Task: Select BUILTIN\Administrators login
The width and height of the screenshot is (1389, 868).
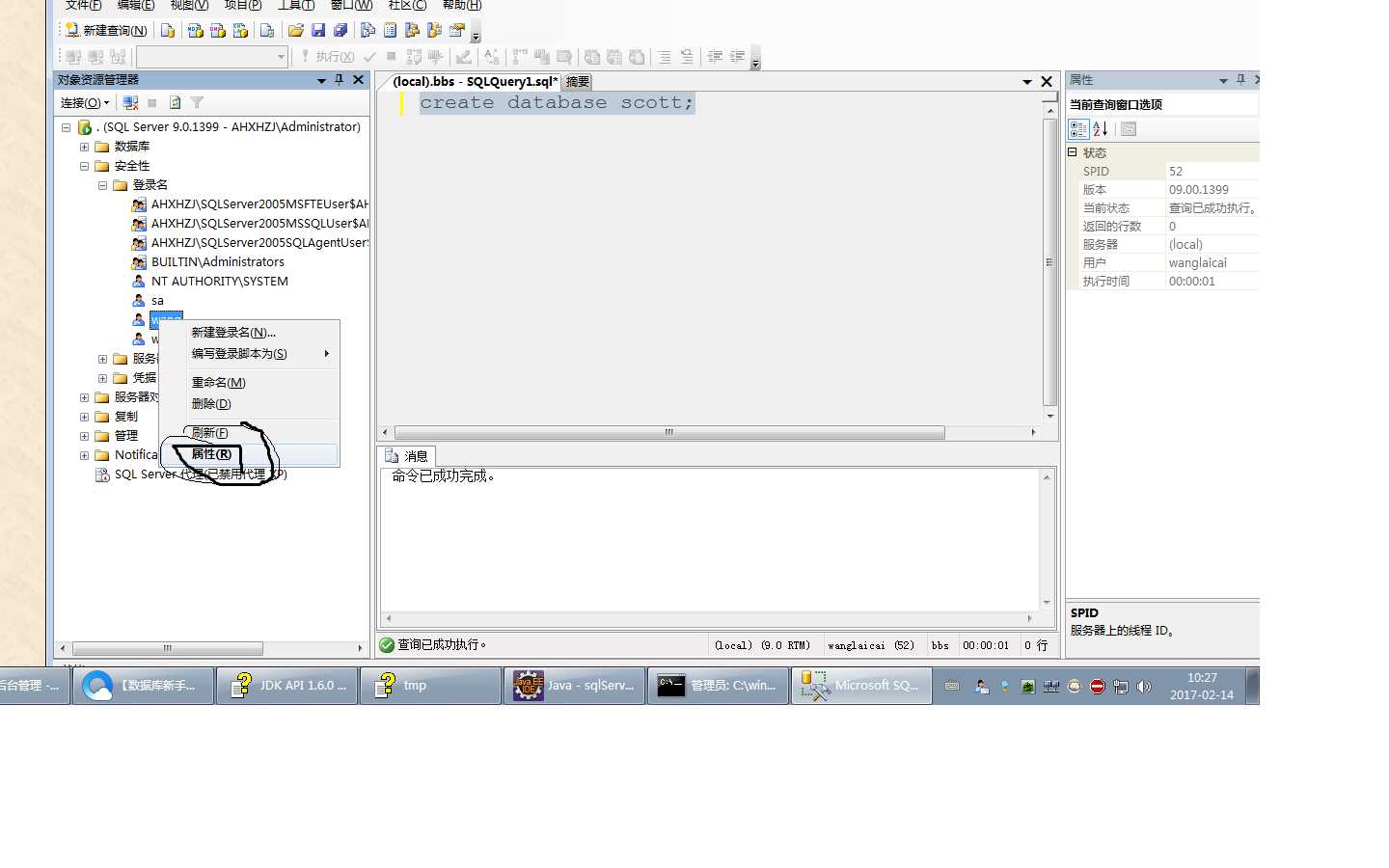Action: point(217,262)
